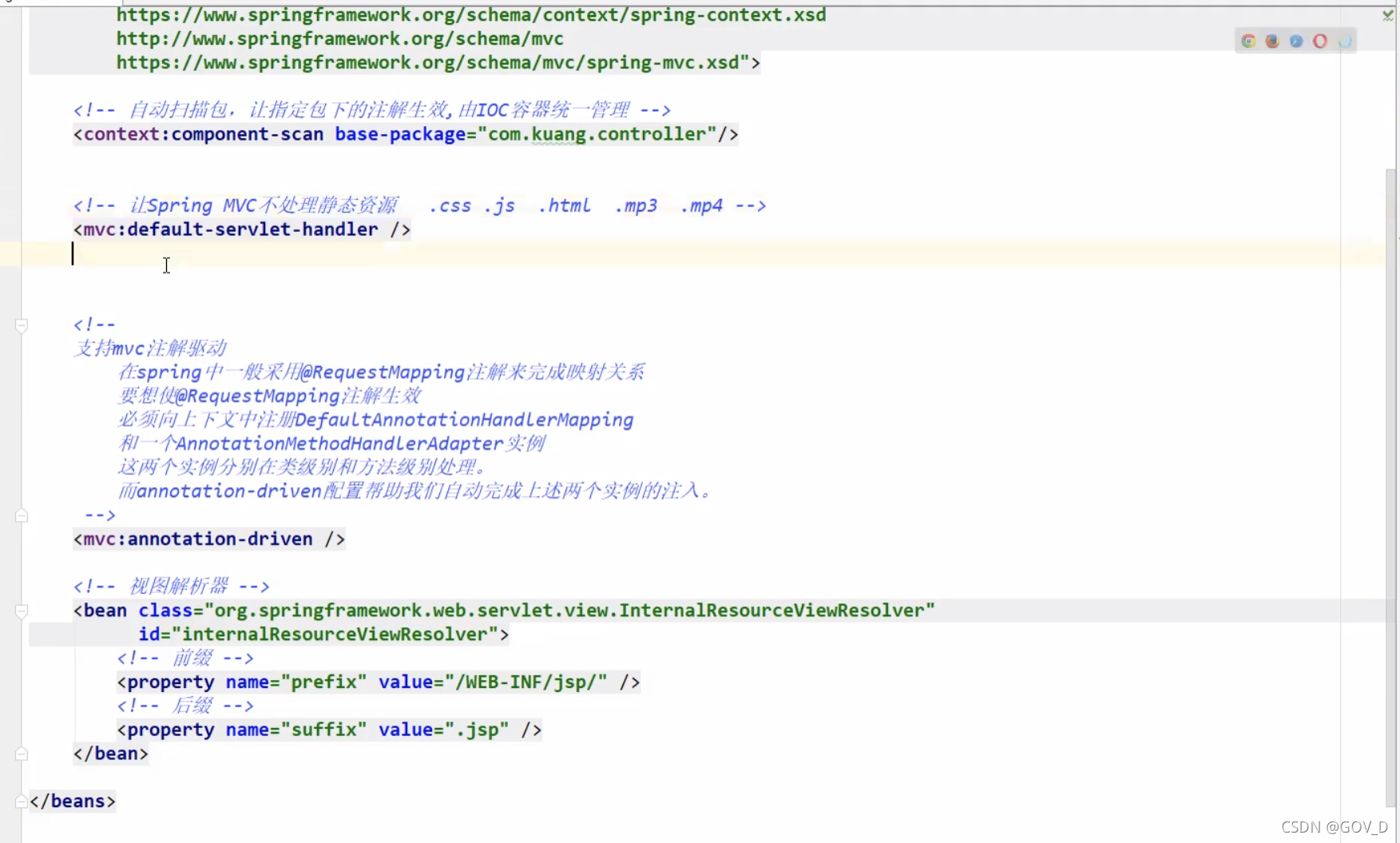1400x843 pixels.
Task: Open the file preview in Opera
Action: (x=1320, y=41)
